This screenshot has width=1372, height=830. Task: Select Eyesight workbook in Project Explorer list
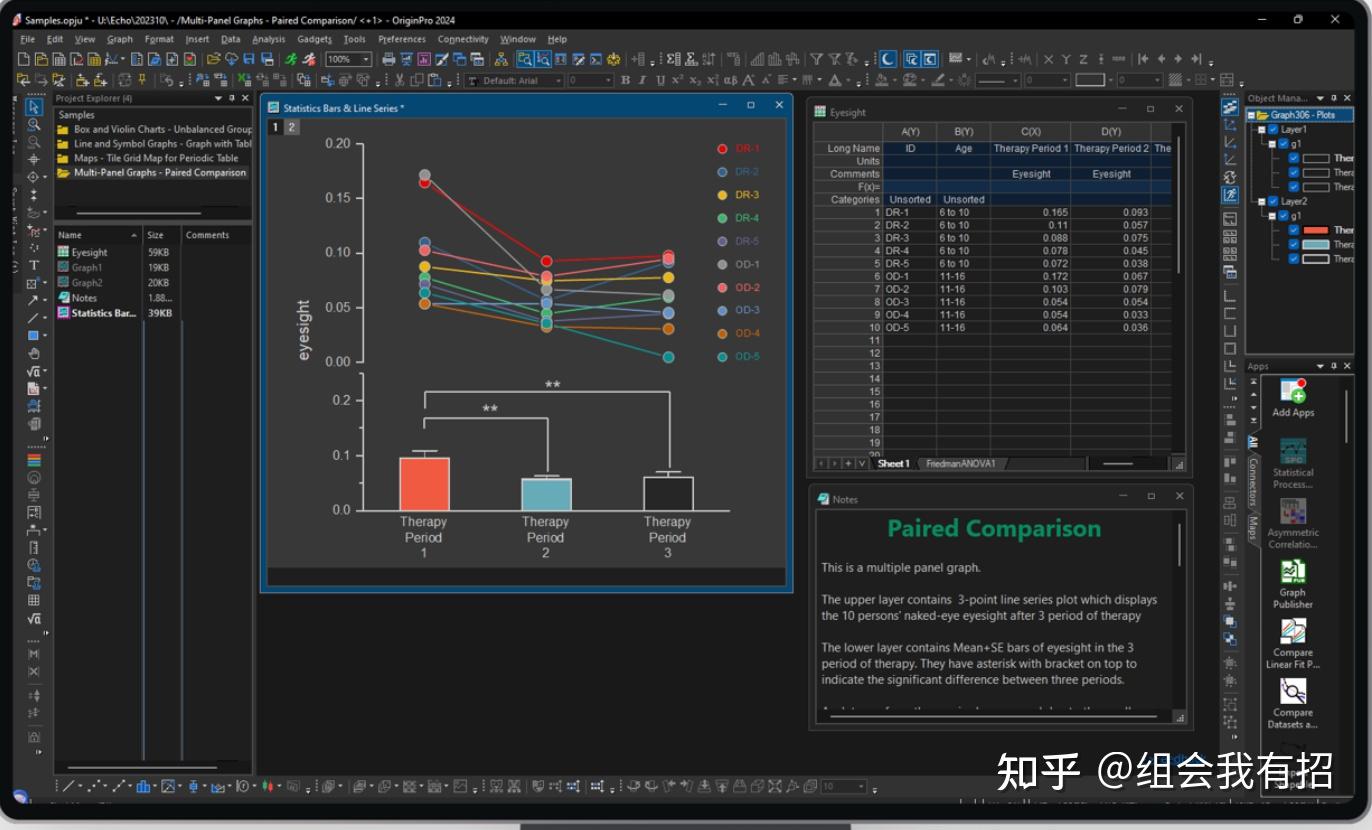[90, 253]
